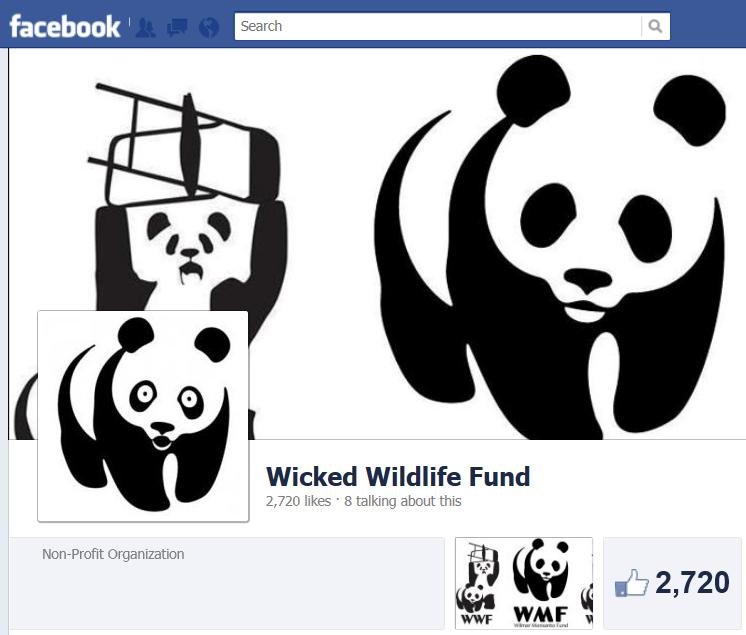Click the 8 talking about this link
The height and width of the screenshot is (635, 746).
402,501
